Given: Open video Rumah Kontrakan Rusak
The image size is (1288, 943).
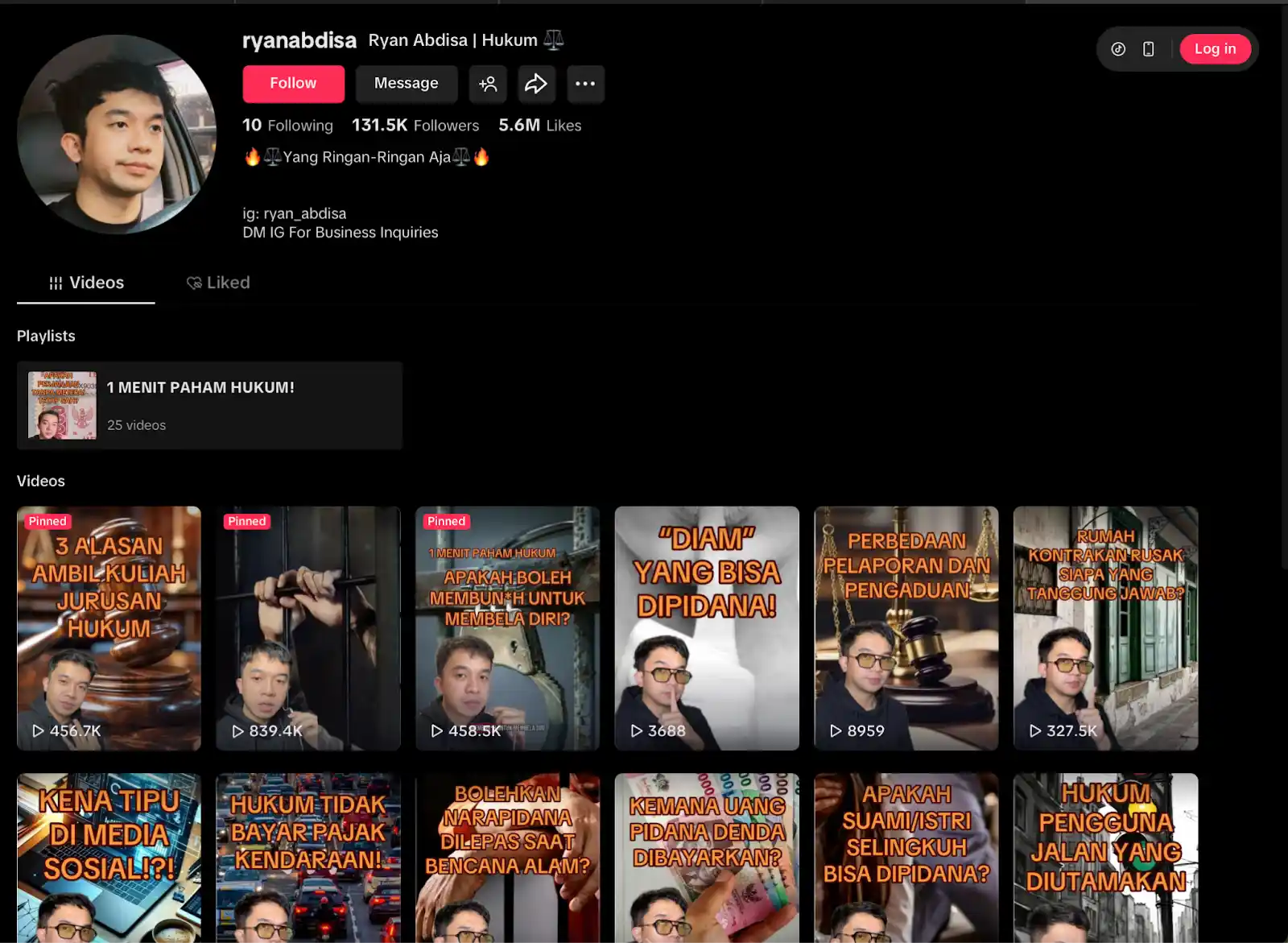Looking at the screenshot, I should (1106, 628).
